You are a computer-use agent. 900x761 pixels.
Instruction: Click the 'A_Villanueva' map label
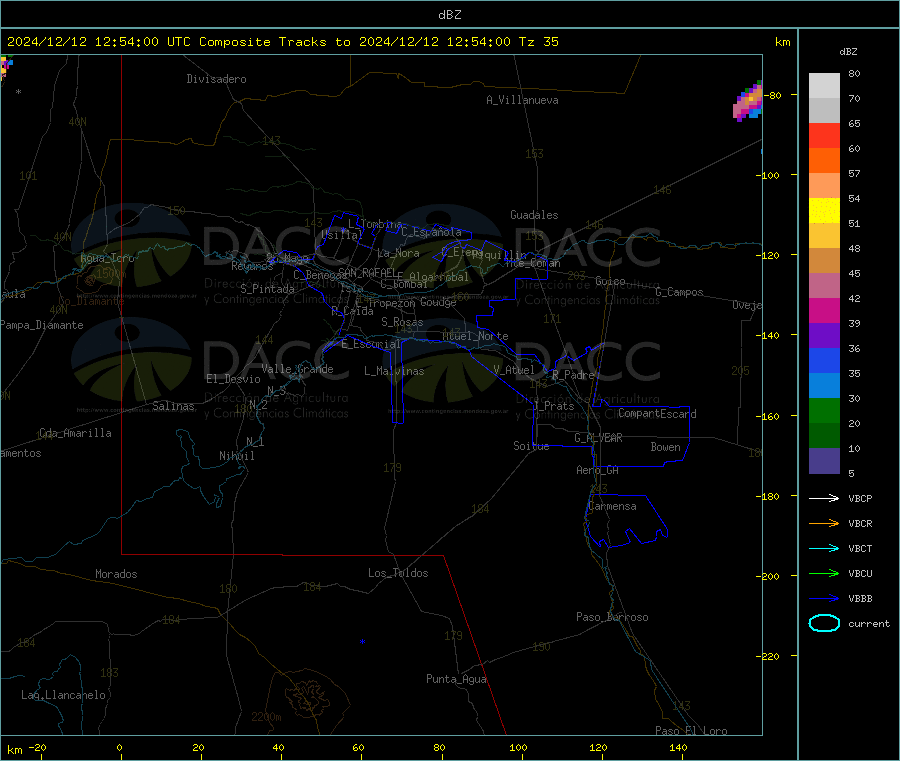pyautogui.click(x=522, y=100)
